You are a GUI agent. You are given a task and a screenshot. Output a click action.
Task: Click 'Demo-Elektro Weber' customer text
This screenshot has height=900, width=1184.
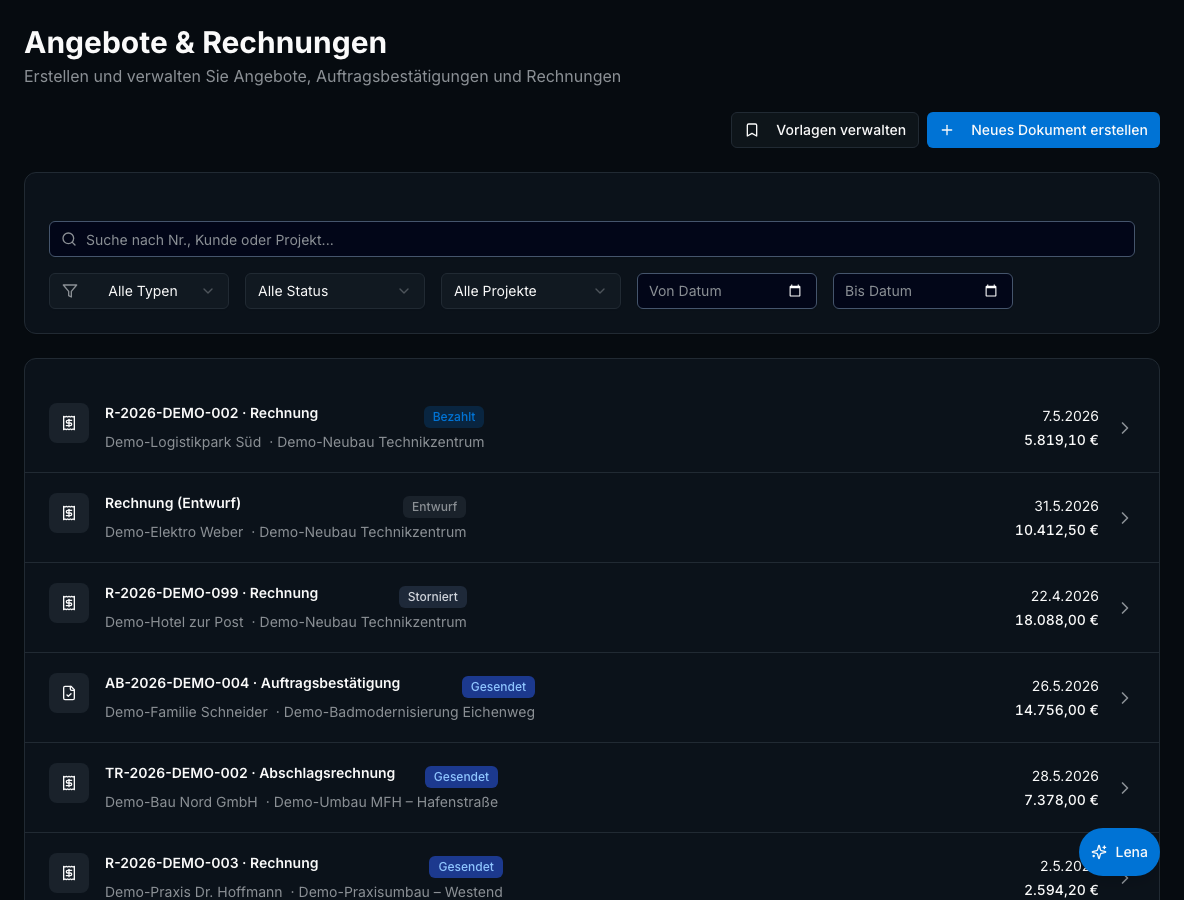pos(174,532)
